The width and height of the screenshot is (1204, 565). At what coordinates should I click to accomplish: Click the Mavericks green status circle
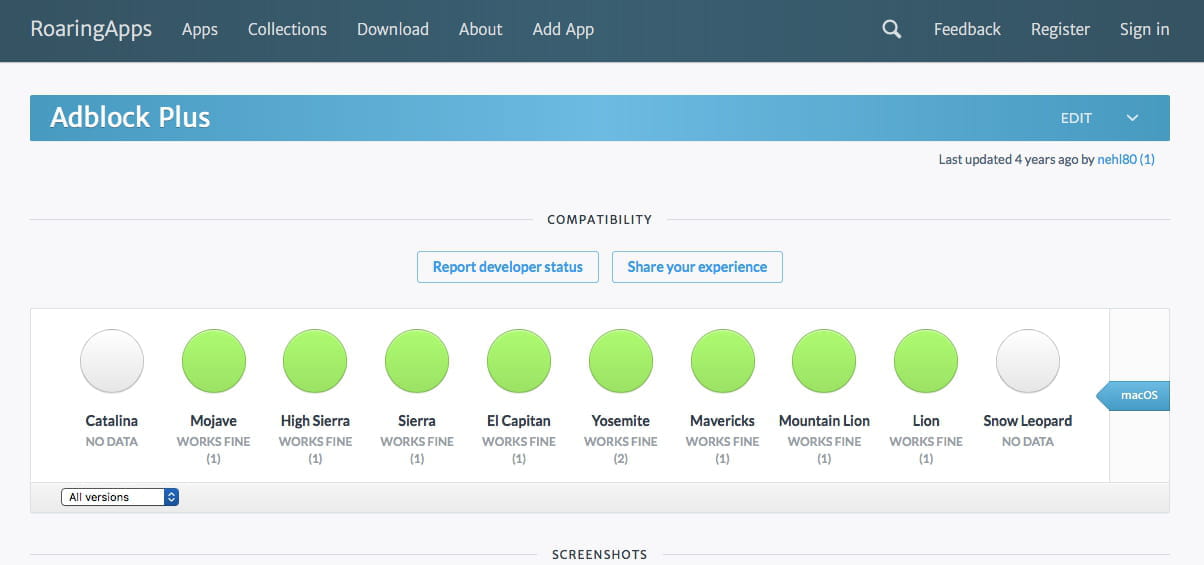click(x=723, y=361)
